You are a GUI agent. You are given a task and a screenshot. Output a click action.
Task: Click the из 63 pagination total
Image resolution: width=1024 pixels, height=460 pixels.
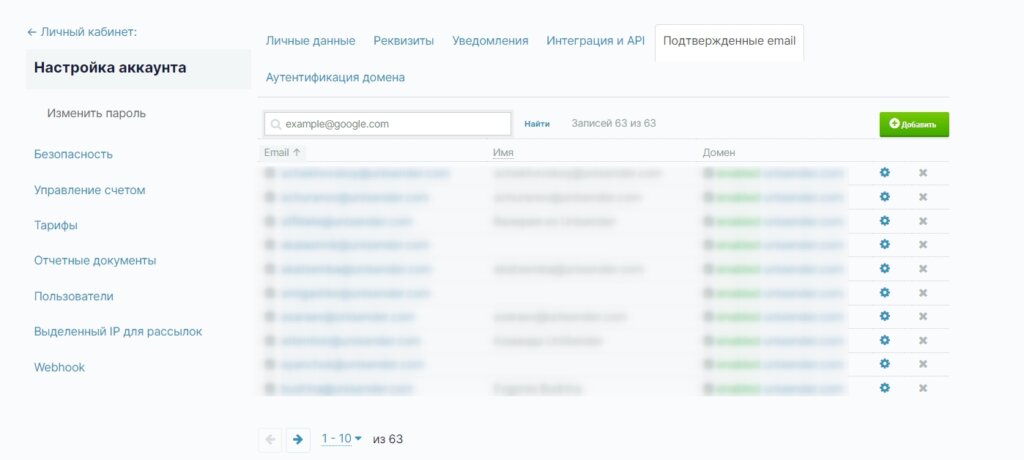[x=388, y=439]
